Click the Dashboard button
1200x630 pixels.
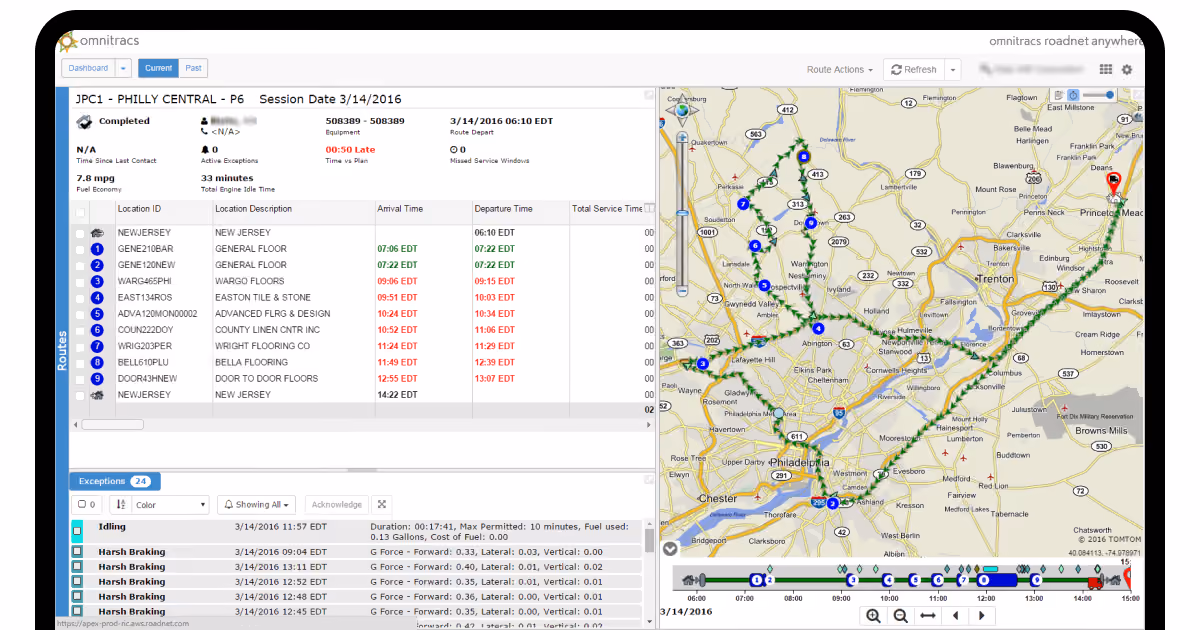pos(88,68)
